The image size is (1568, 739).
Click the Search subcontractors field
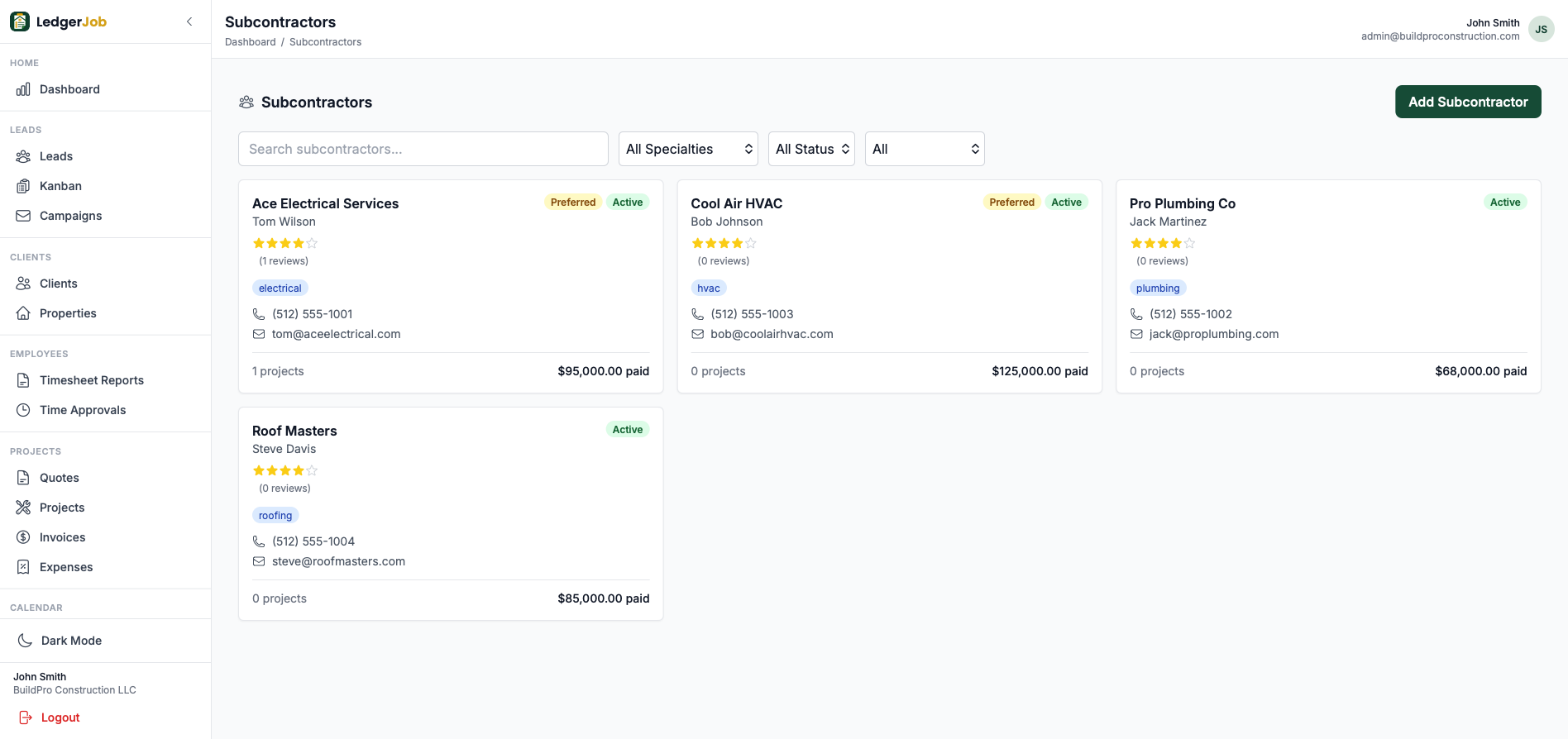pos(423,149)
